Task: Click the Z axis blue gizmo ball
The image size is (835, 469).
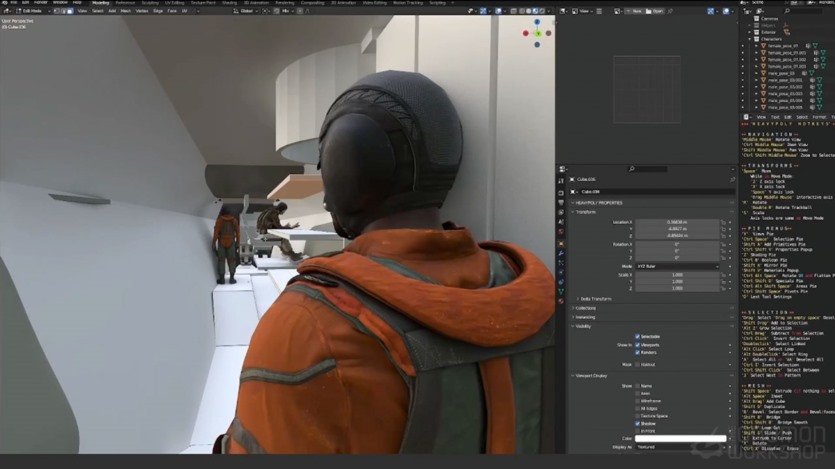Action: pyautogui.click(x=537, y=22)
